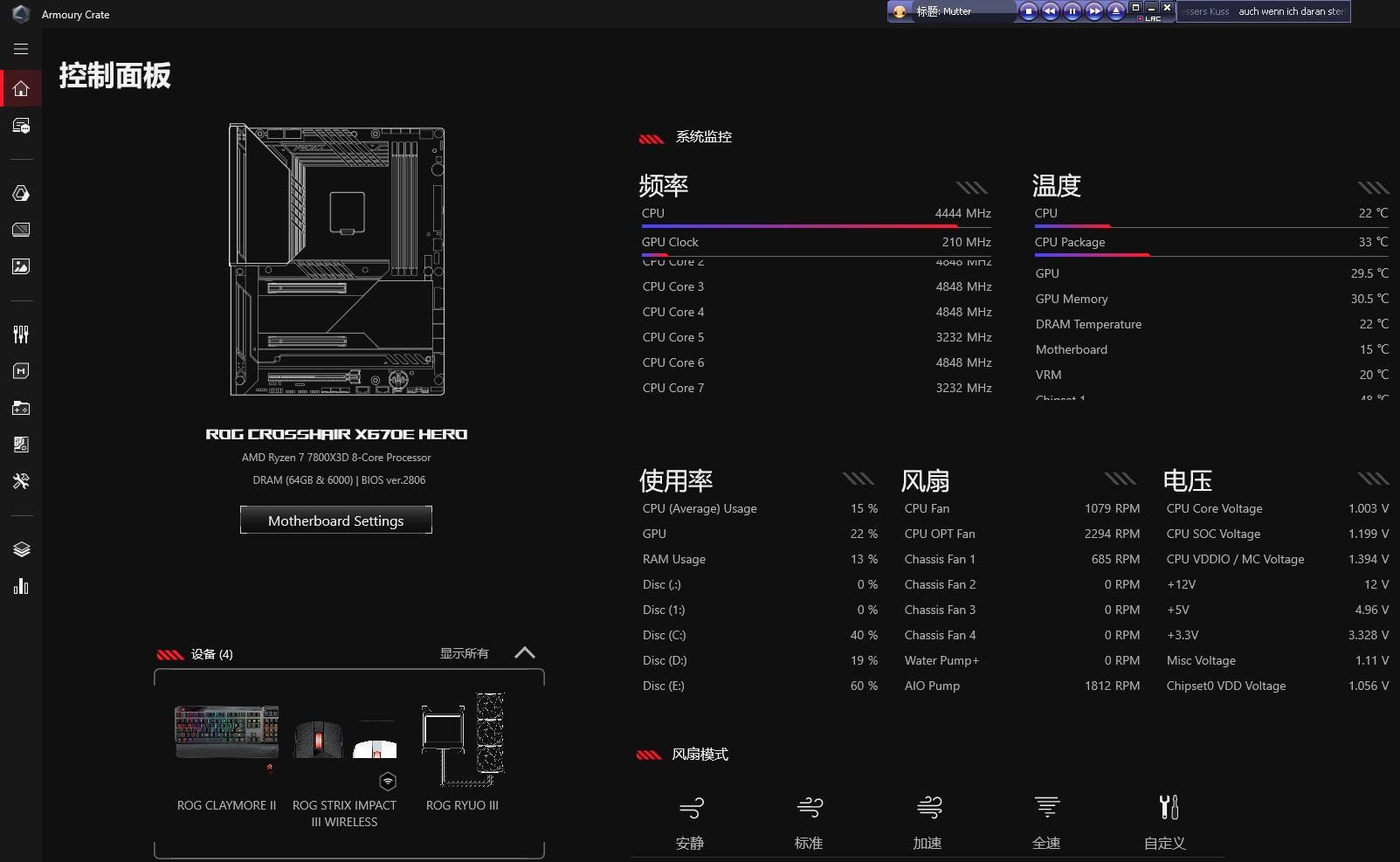Open Scenario Profiles sliders sidebar icon
1400x862 pixels.
pos(21,334)
